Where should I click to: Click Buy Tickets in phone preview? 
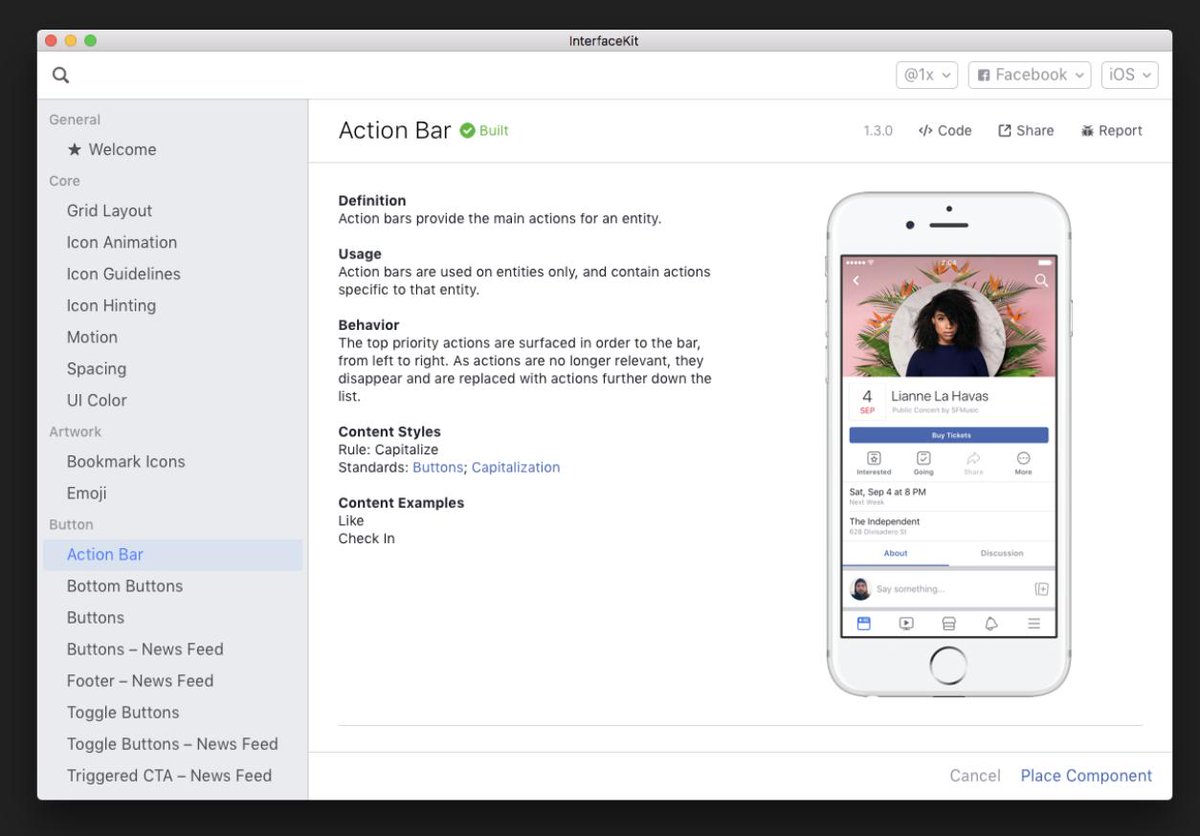coord(949,436)
